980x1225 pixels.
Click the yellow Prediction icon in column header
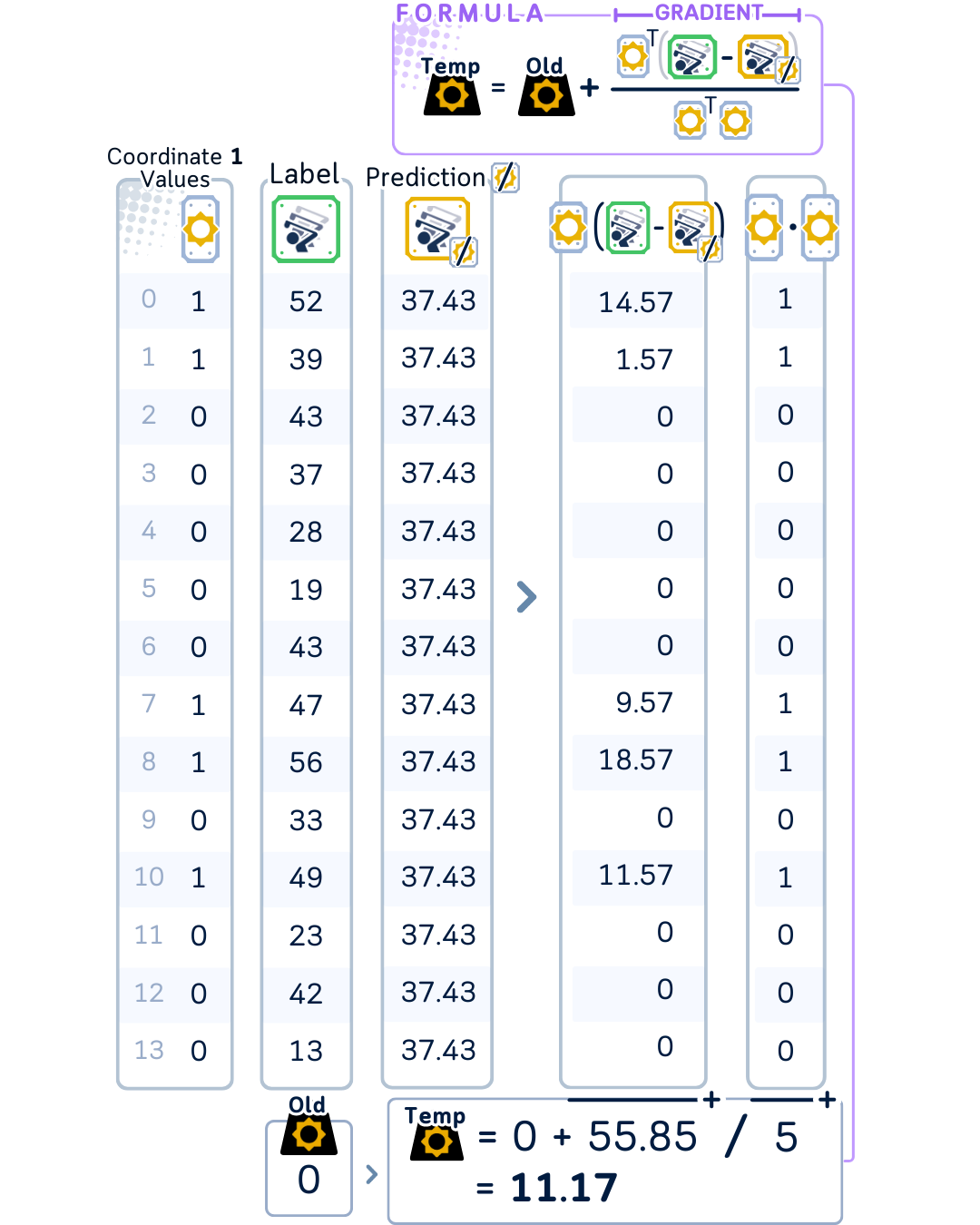[x=440, y=230]
